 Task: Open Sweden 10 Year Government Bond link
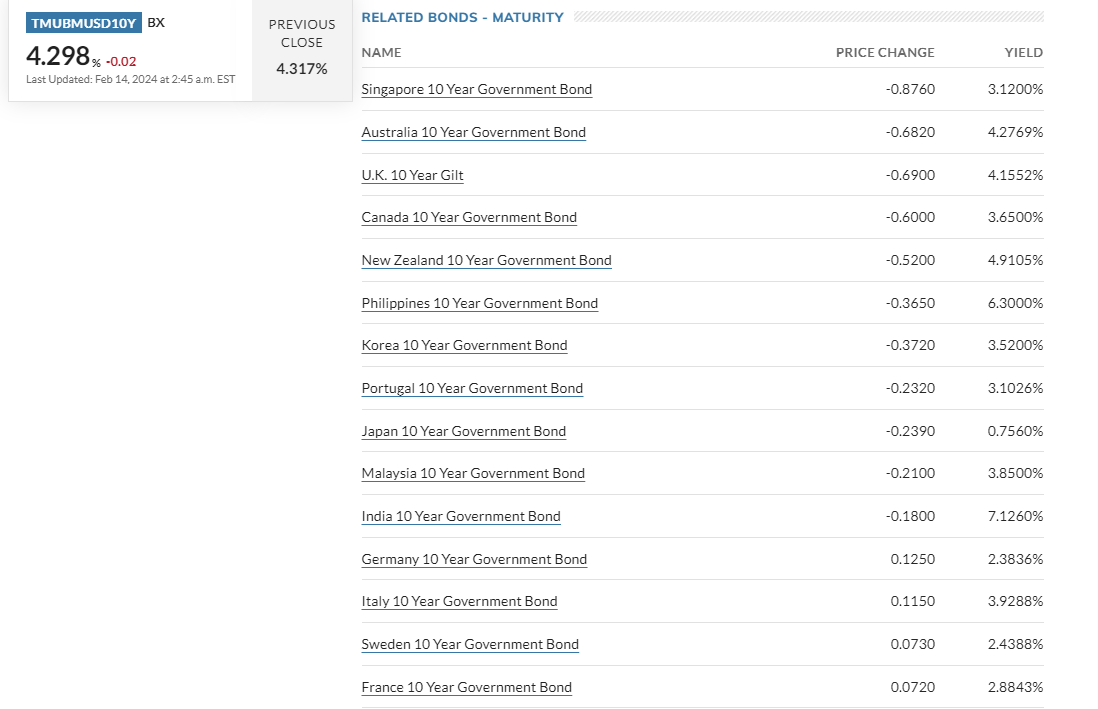pos(470,644)
